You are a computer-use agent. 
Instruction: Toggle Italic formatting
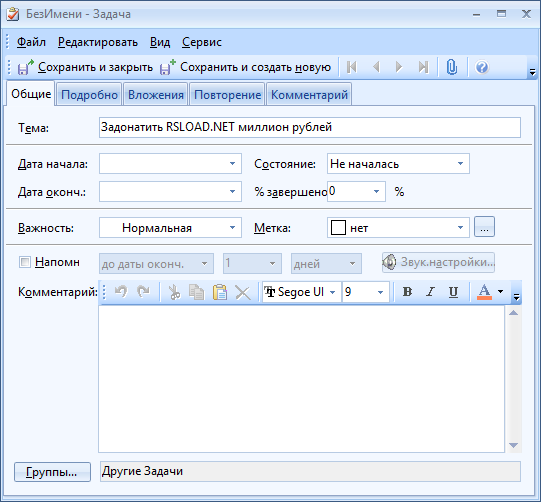point(430,292)
